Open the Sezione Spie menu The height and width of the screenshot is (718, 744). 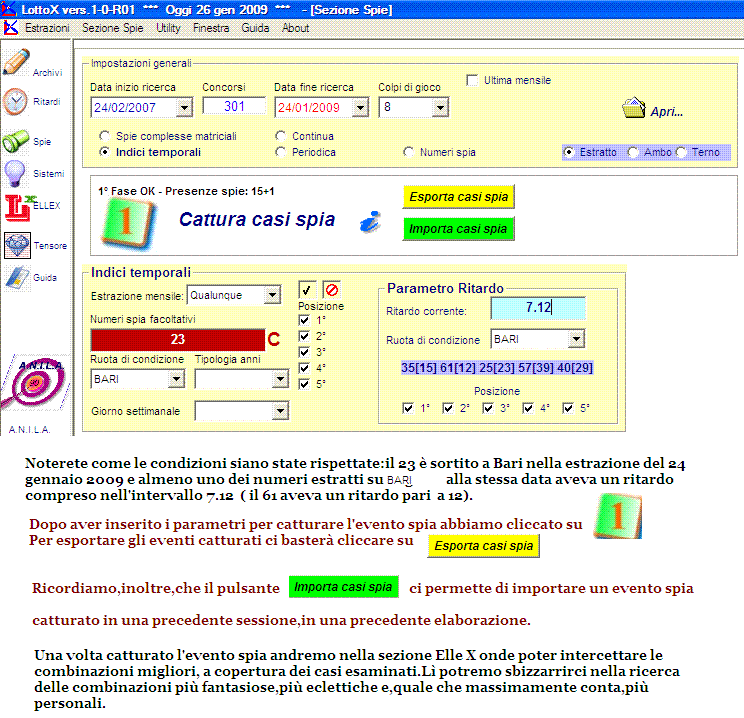(113, 28)
